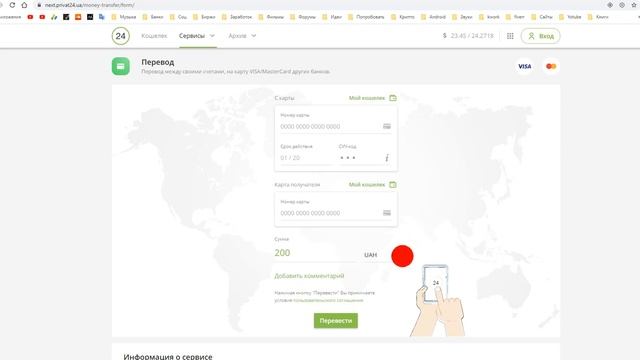The height and width of the screenshot is (360, 640).
Task: Open the Книги bookmark folder
Action: (598, 17)
